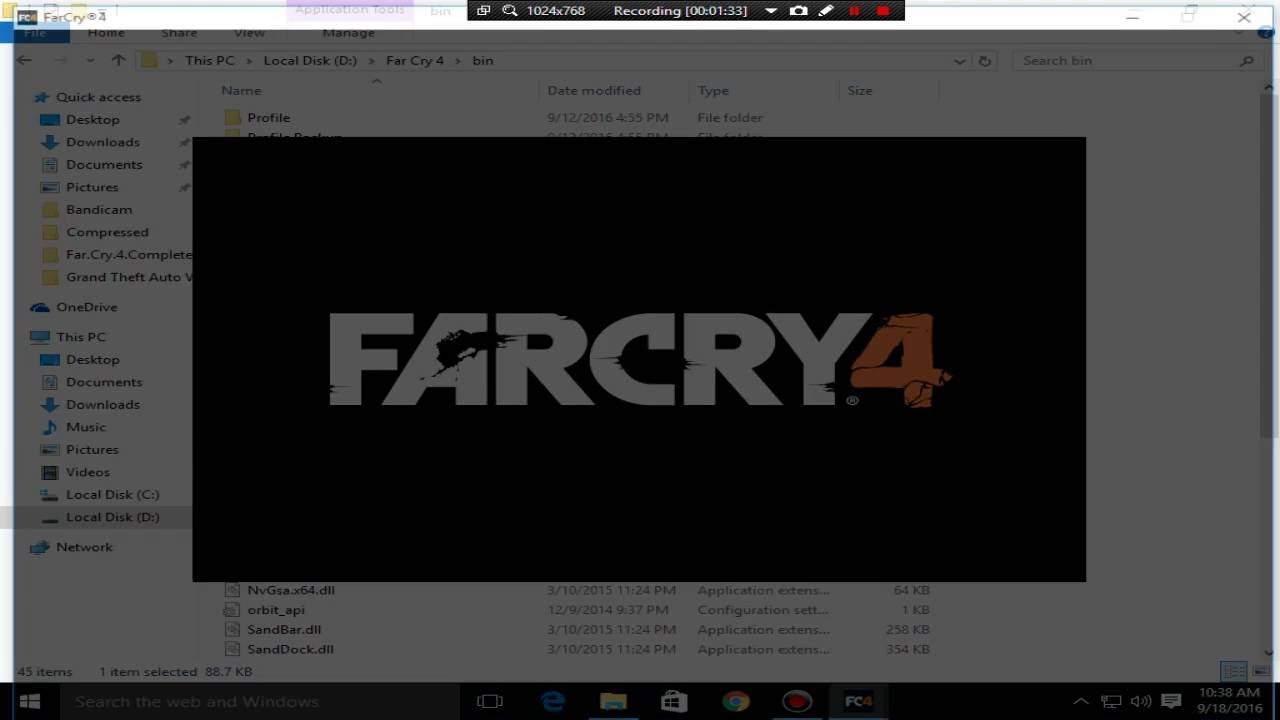1280x720 pixels.
Task: Click the recorder's select-target-window icon
Action: 484,10
